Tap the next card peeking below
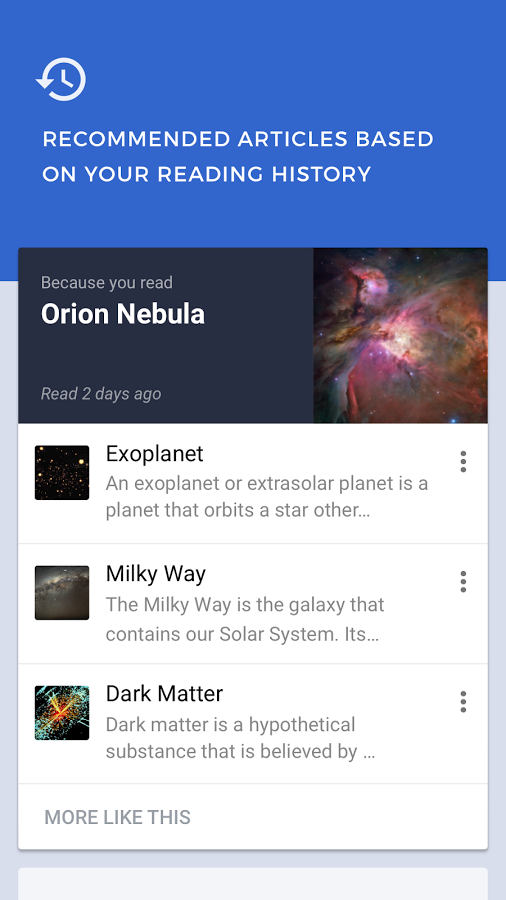Image resolution: width=506 pixels, height=900 pixels. pyautogui.click(x=253, y=883)
